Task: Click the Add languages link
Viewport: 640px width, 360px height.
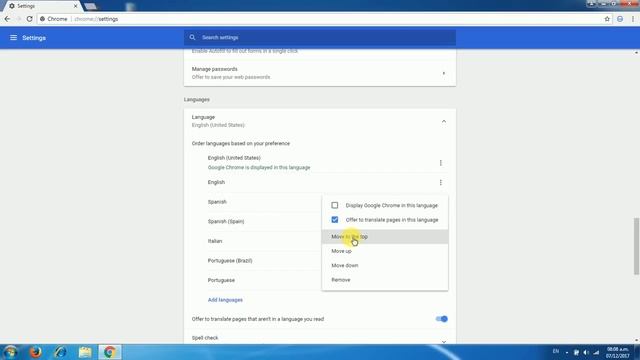Action: pos(225,300)
